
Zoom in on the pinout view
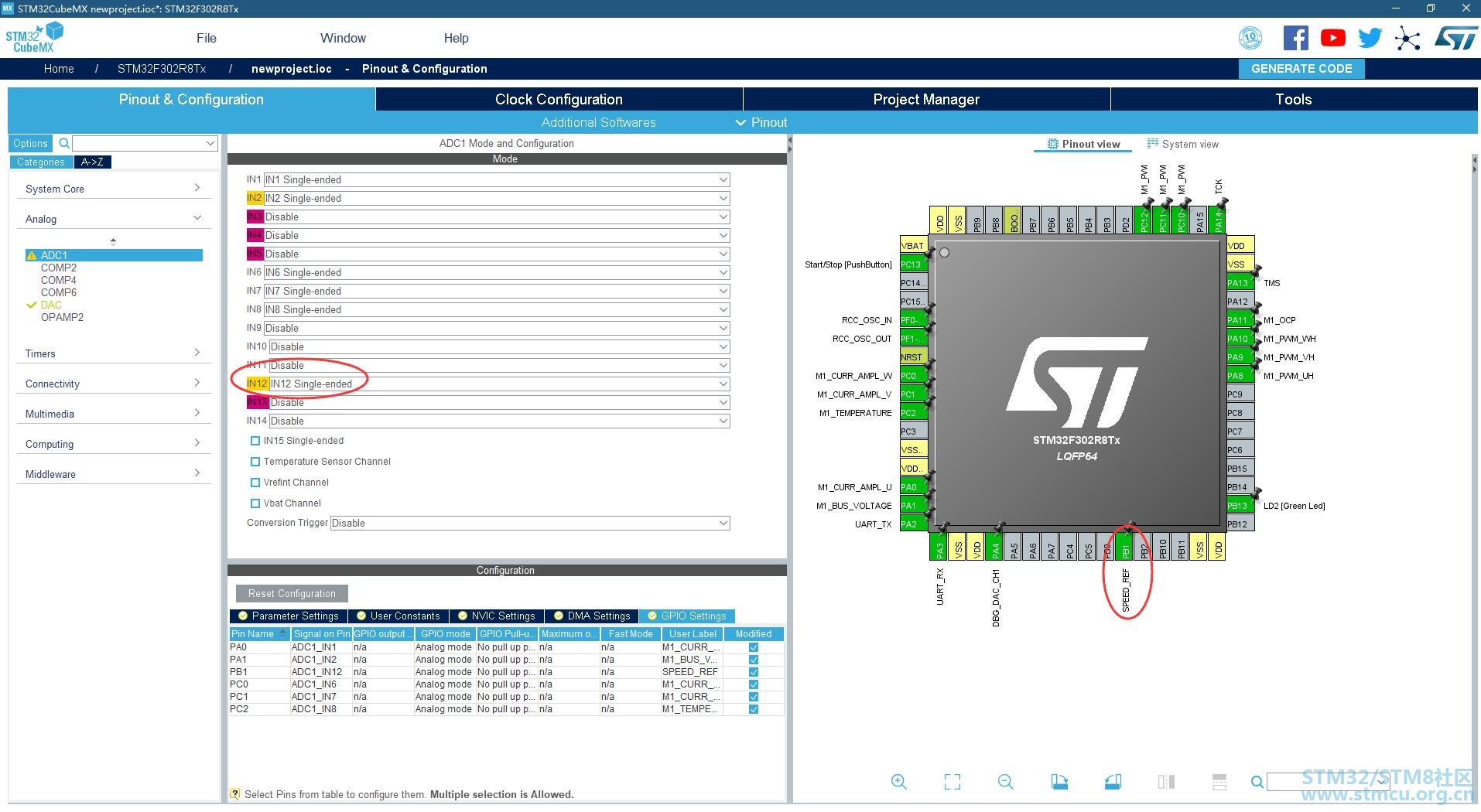point(898,782)
